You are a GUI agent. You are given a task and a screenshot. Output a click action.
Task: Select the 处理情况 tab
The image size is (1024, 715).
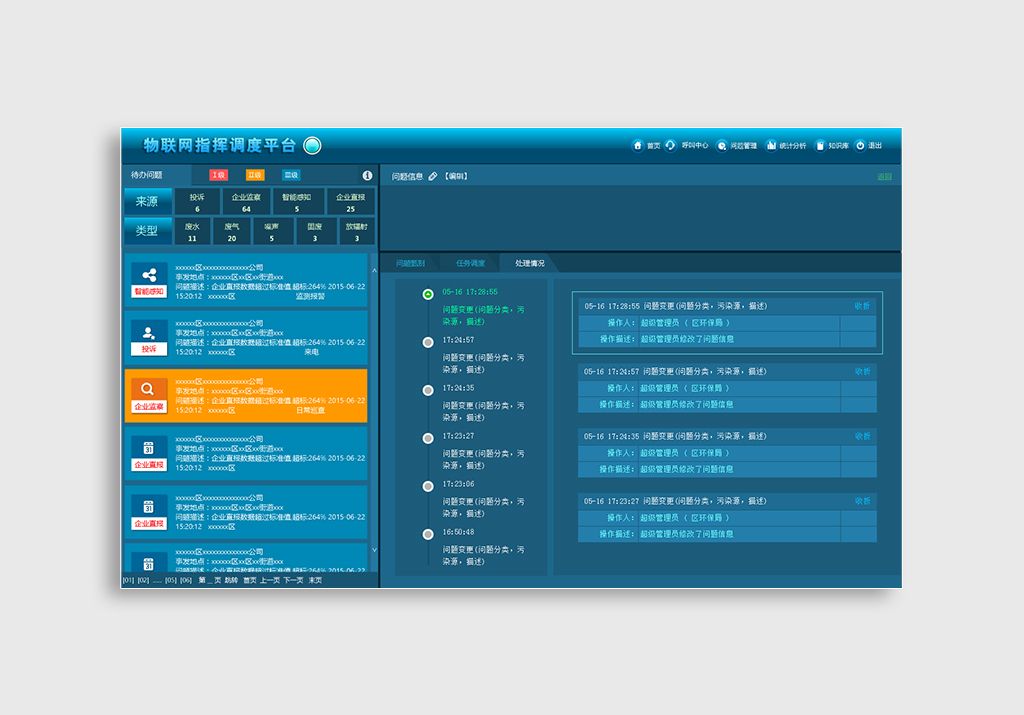(x=530, y=263)
